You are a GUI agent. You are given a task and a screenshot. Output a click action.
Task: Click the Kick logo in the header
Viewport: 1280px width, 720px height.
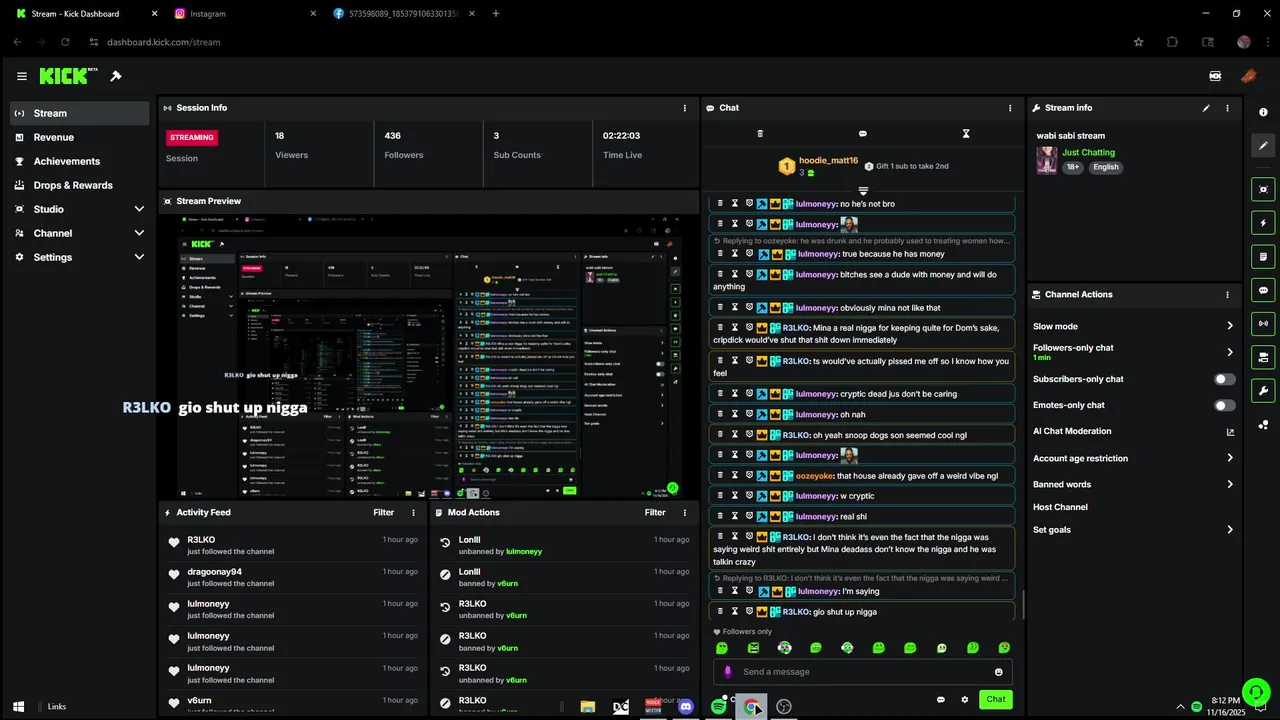click(68, 76)
